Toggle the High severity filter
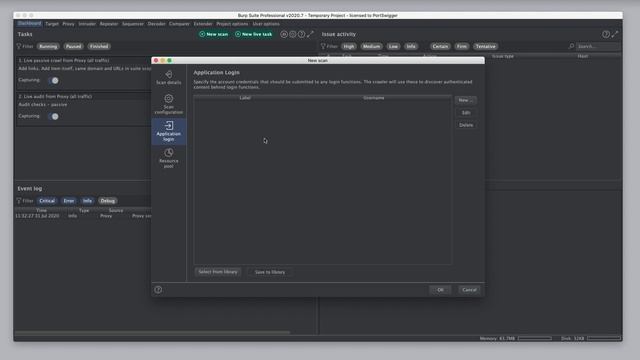 [x=349, y=47]
